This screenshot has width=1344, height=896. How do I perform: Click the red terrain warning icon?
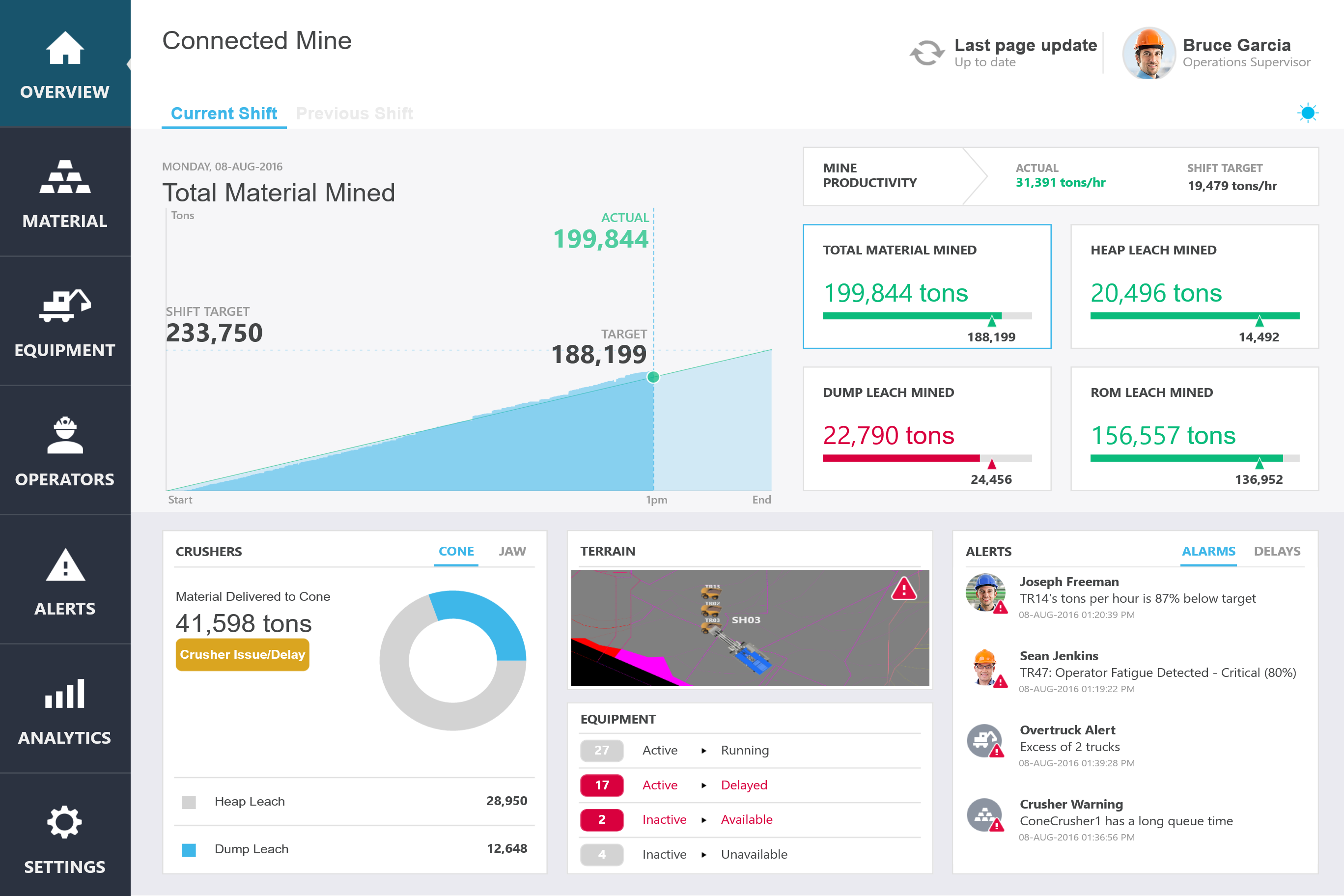click(x=904, y=588)
